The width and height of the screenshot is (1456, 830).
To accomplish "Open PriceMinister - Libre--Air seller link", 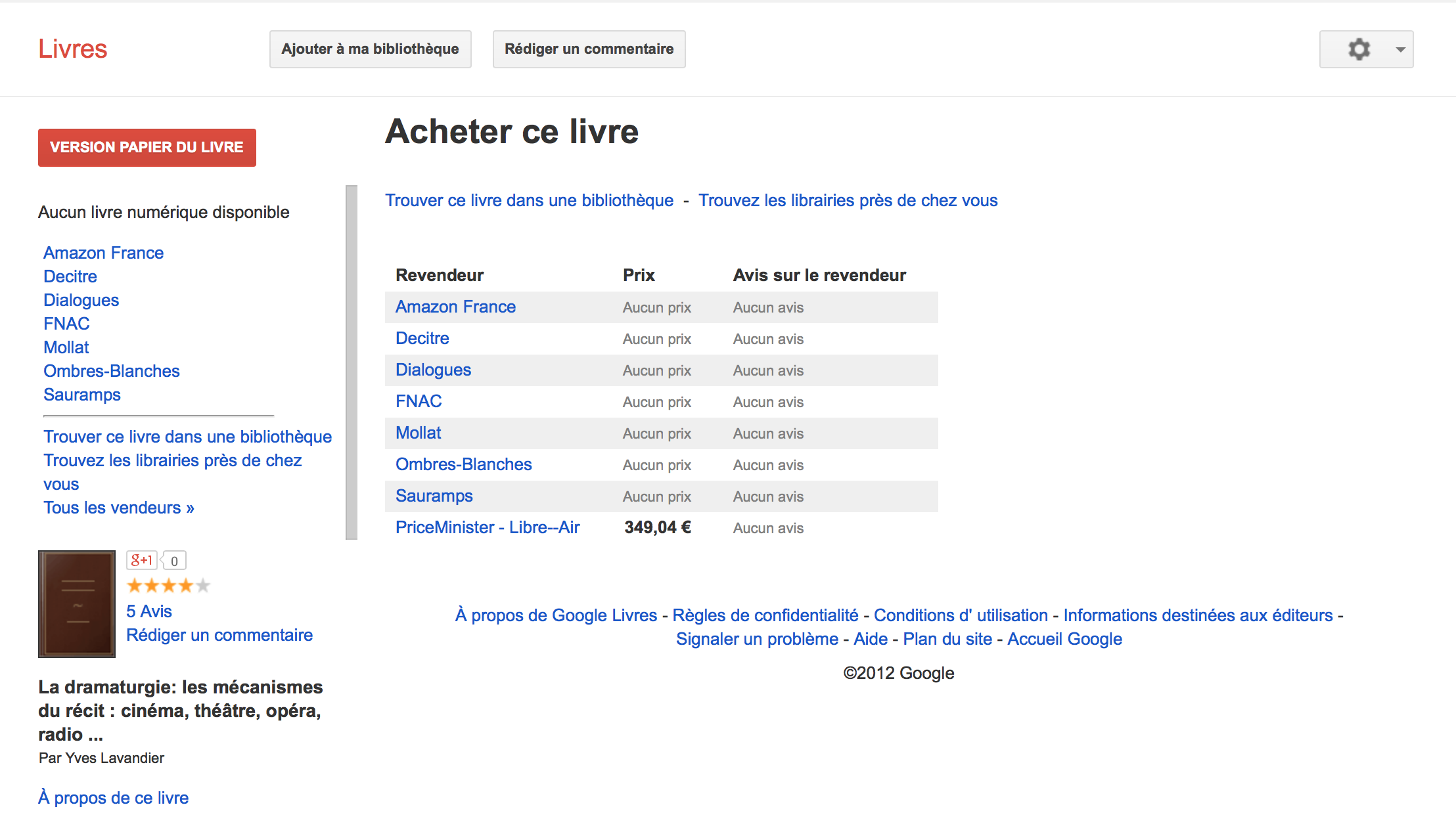I will pyautogui.click(x=488, y=527).
